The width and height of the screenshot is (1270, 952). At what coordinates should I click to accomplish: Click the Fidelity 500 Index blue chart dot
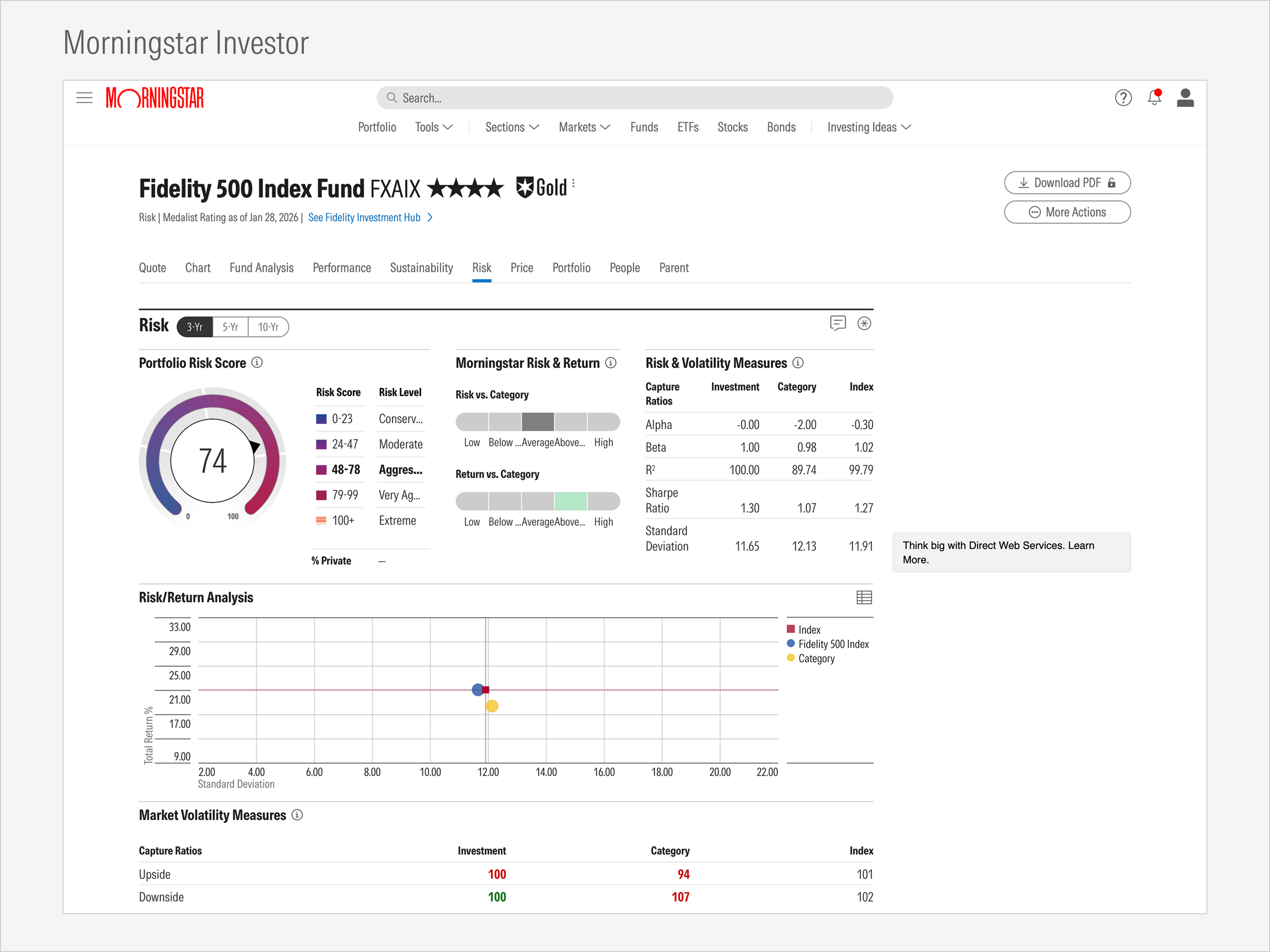tap(477, 689)
